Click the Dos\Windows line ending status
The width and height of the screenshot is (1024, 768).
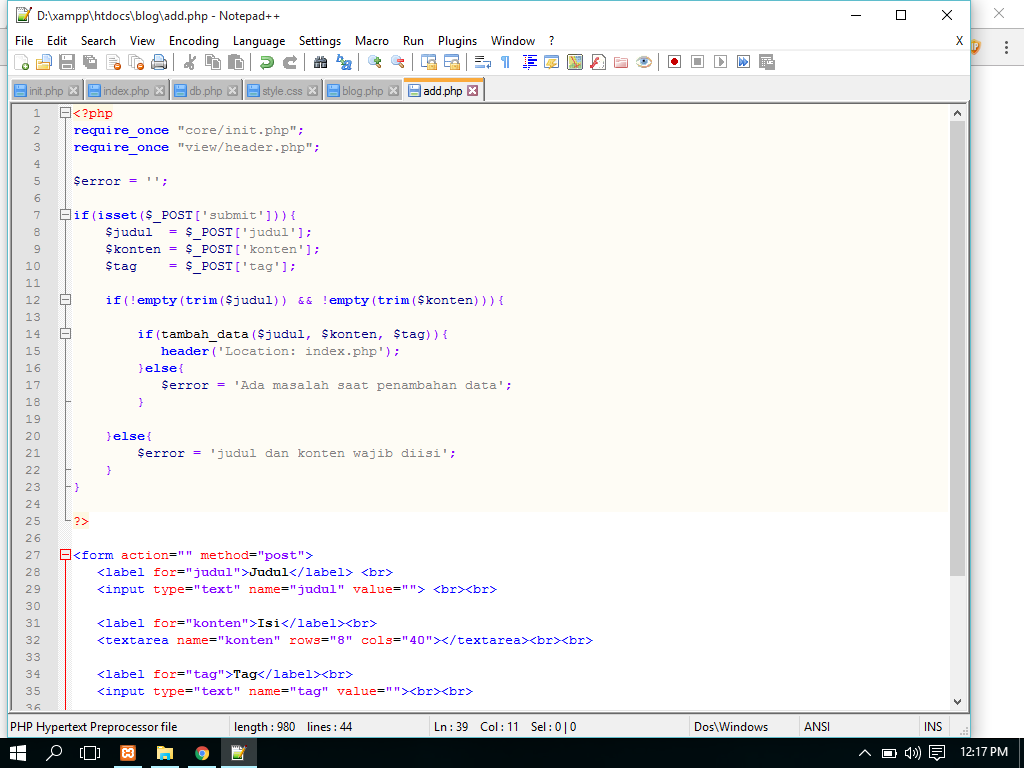(x=731, y=727)
